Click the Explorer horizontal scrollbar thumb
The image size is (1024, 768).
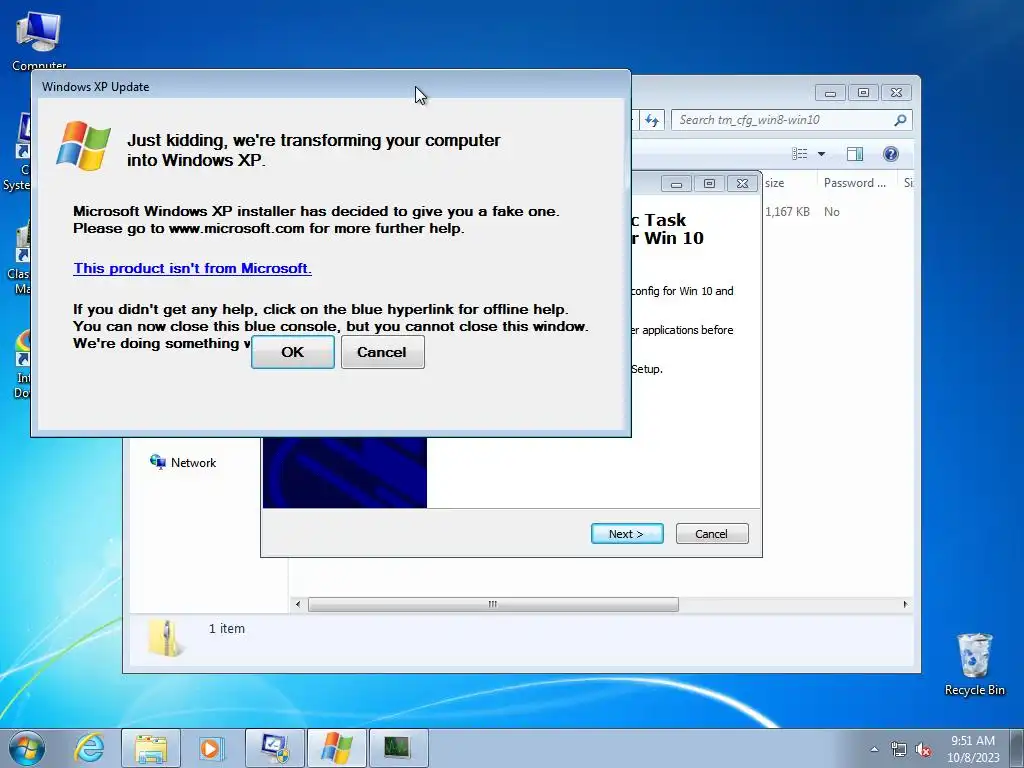[x=493, y=605]
